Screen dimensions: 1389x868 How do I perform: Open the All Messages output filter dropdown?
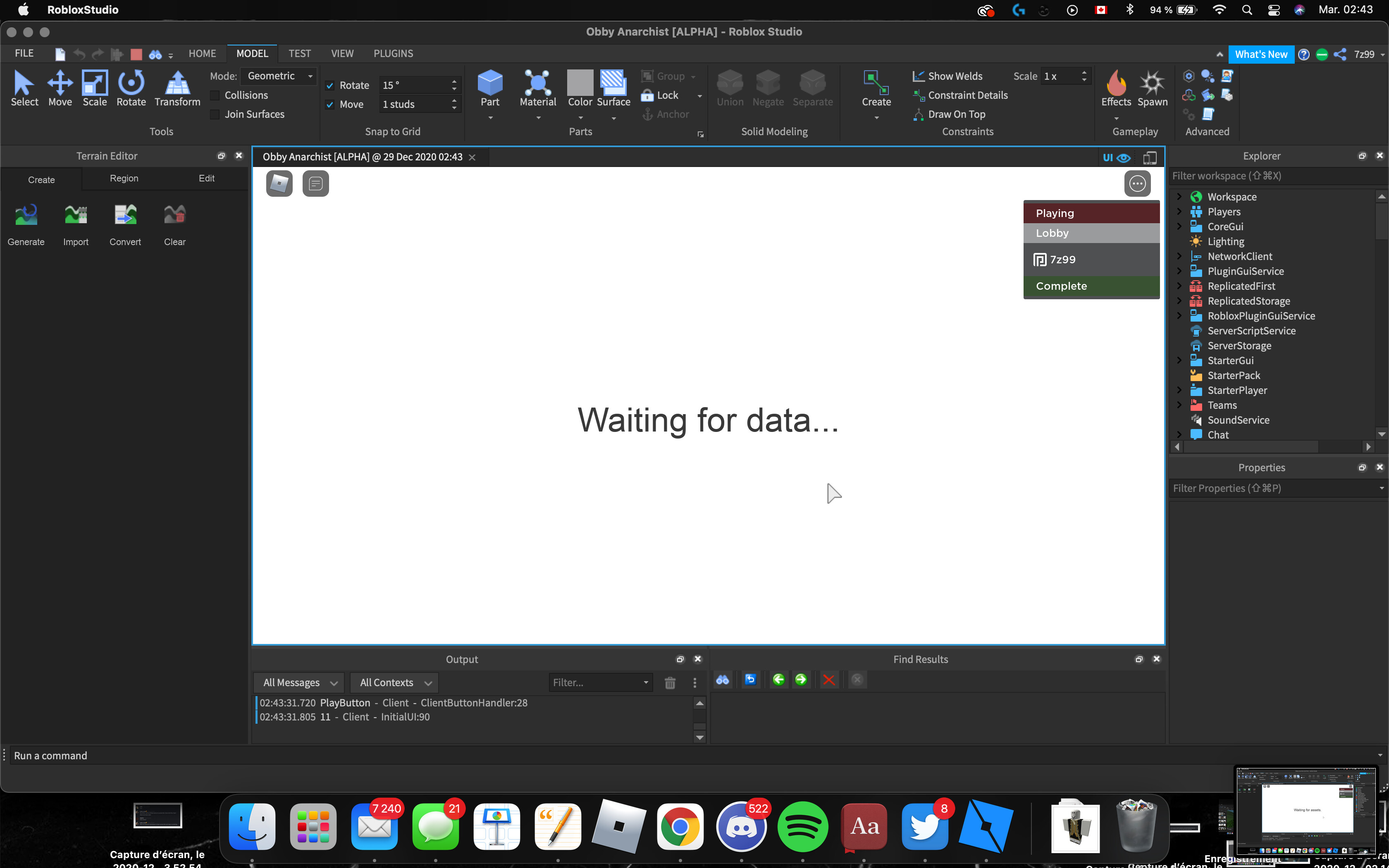(299, 682)
